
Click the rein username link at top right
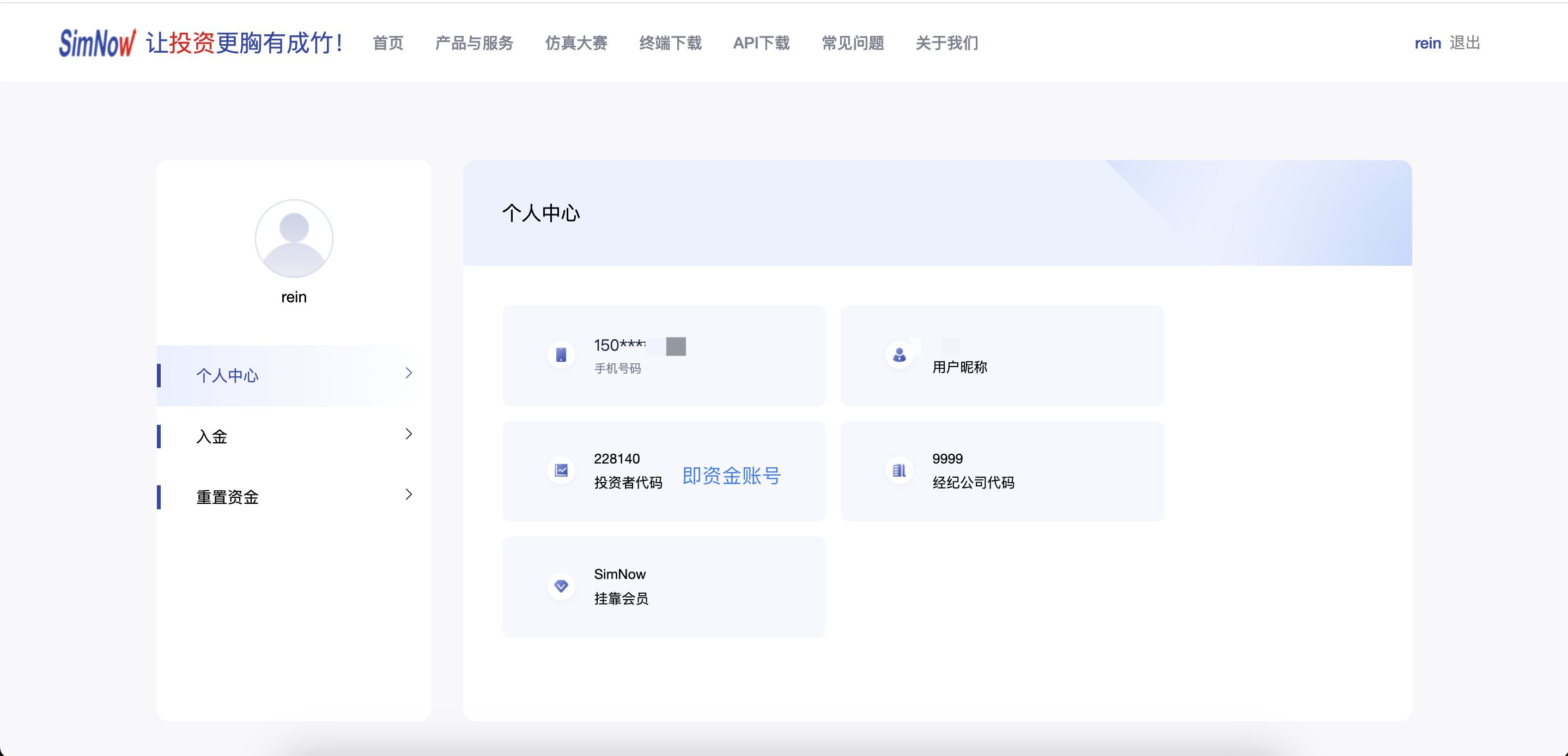pyautogui.click(x=1427, y=43)
